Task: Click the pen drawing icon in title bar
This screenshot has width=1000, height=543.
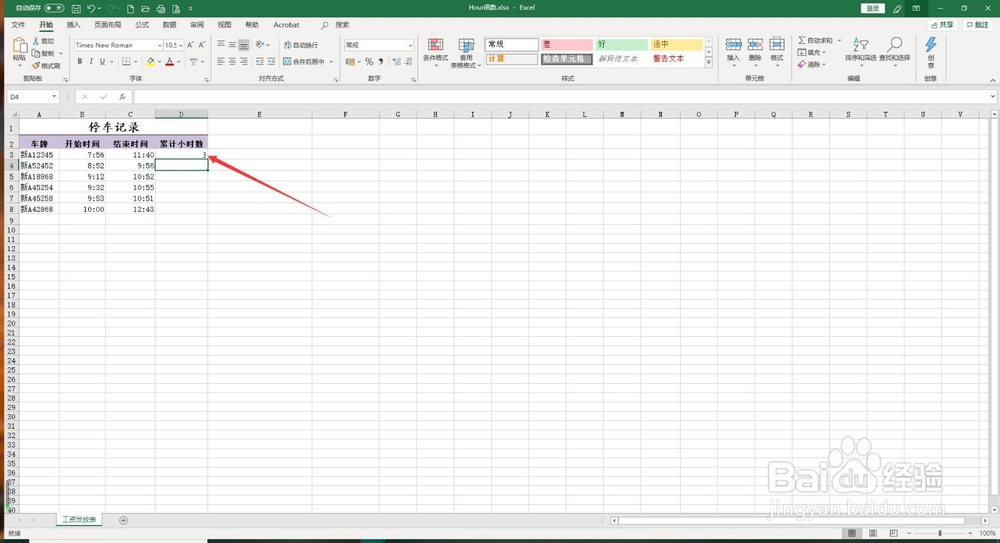Action: 897,8
